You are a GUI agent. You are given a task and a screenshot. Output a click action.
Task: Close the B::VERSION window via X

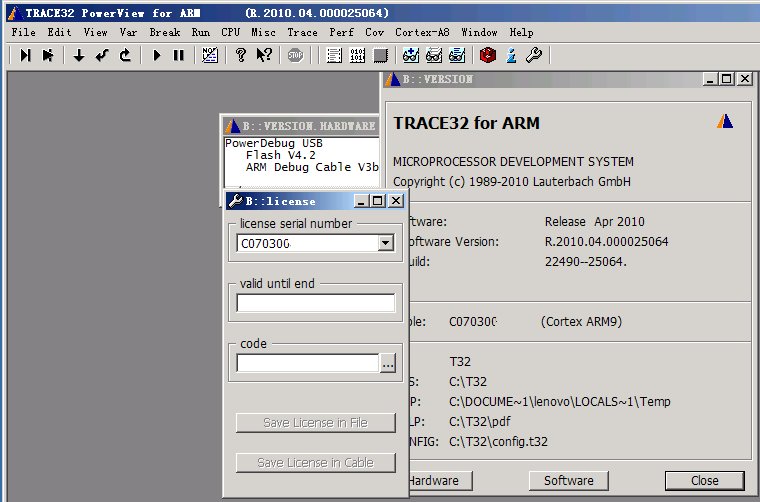coord(744,78)
